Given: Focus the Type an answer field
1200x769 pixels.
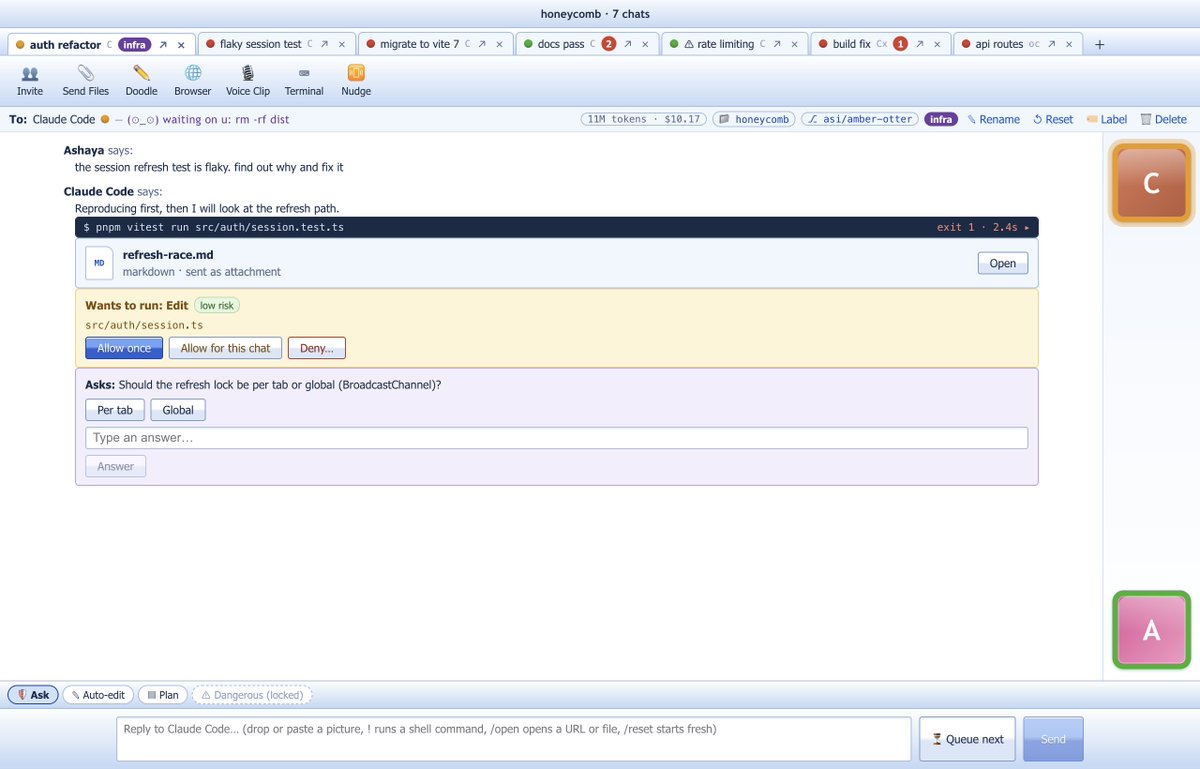Looking at the screenshot, I should (556, 438).
